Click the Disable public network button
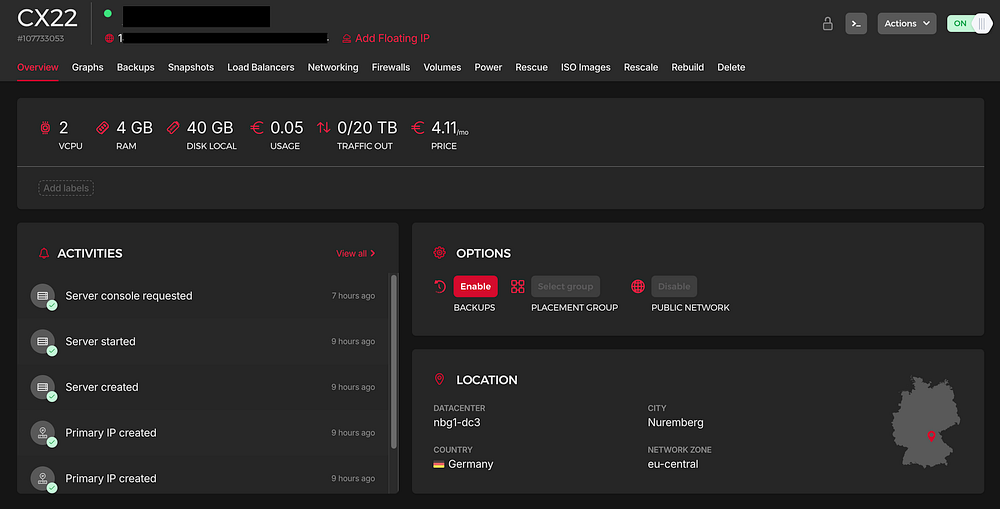This screenshot has height=509, width=1000. 674,286
